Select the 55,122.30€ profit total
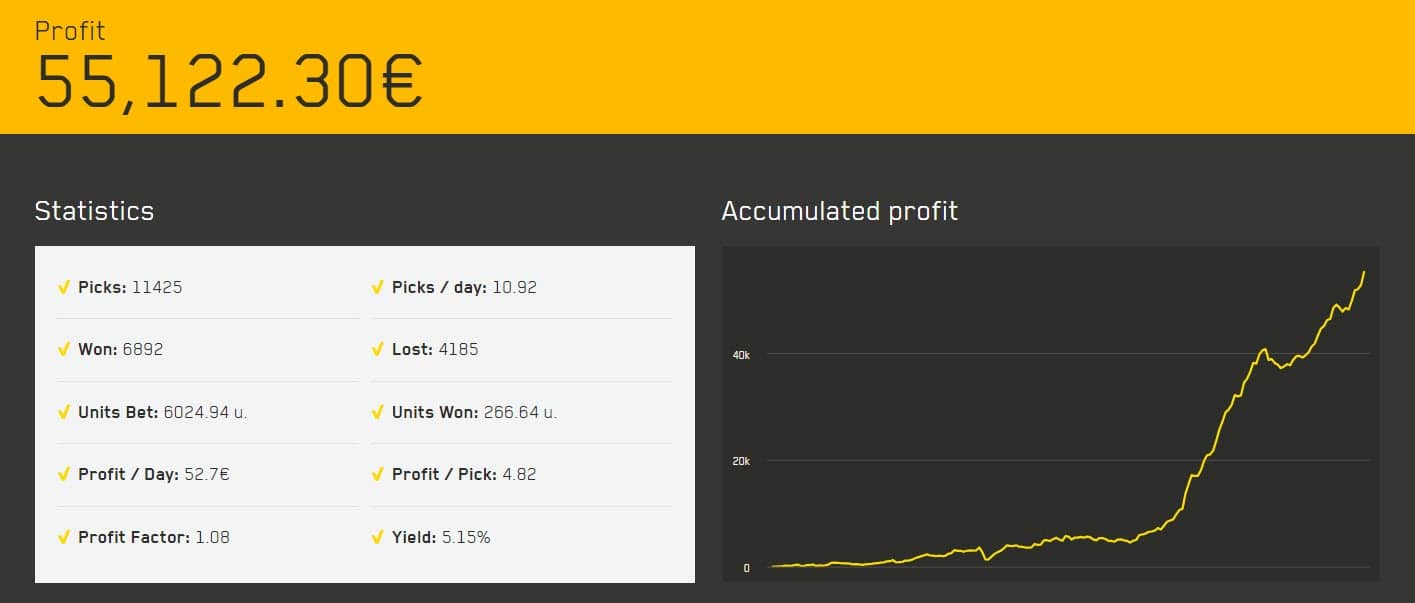The image size is (1415, 603). pyautogui.click(x=229, y=81)
